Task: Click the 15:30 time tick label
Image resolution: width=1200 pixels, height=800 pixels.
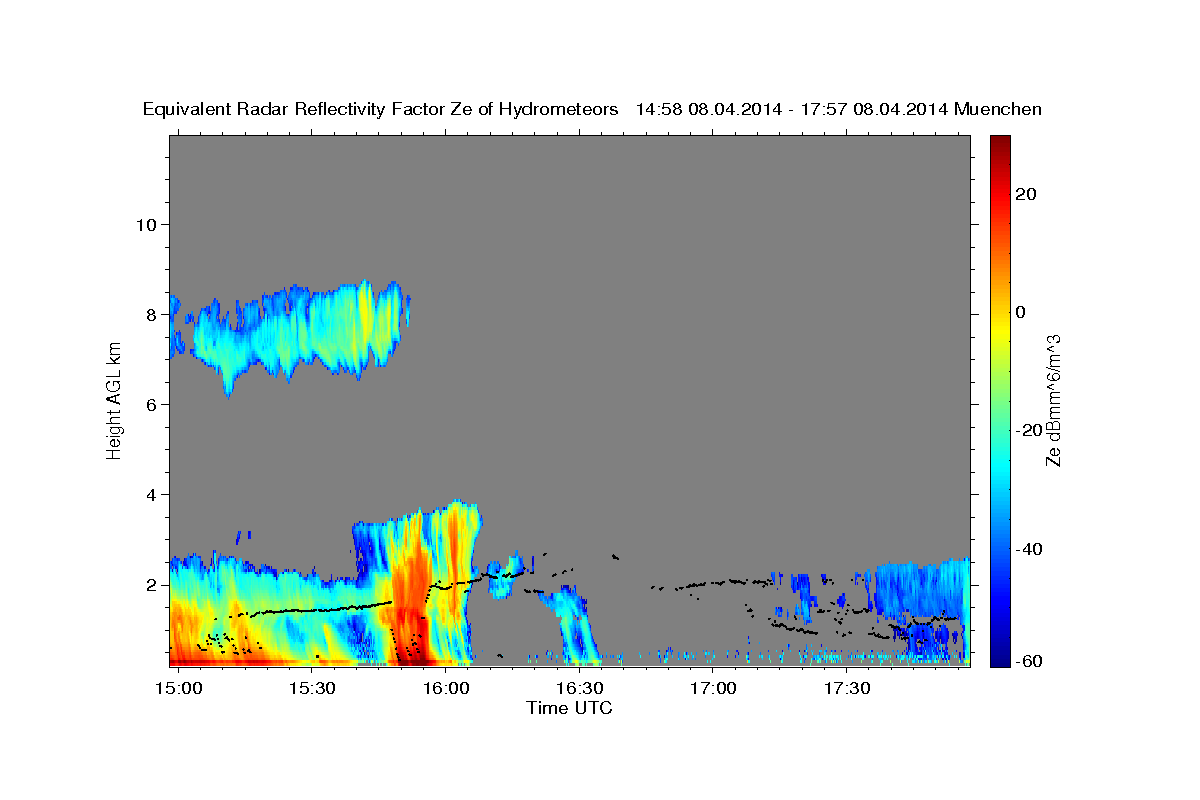Action: [x=312, y=689]
